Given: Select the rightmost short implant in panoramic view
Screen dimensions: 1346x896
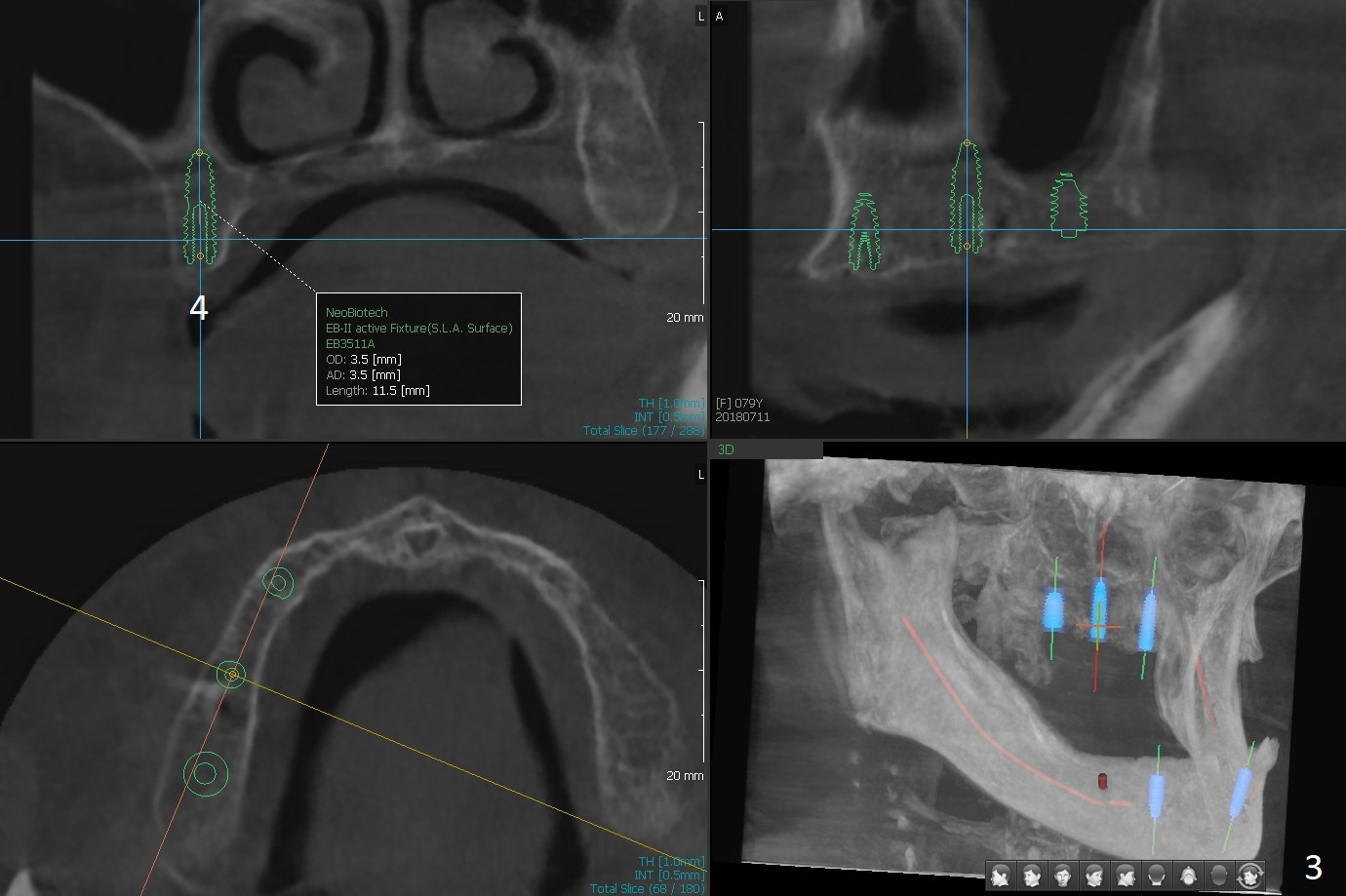Looking at the screenshot, I should (x=1069, y=206).
